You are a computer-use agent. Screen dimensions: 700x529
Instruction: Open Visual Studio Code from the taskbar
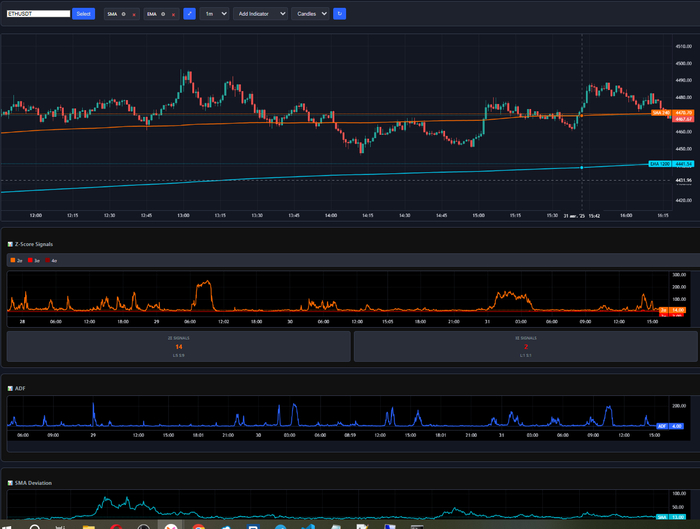click(308, 527)
